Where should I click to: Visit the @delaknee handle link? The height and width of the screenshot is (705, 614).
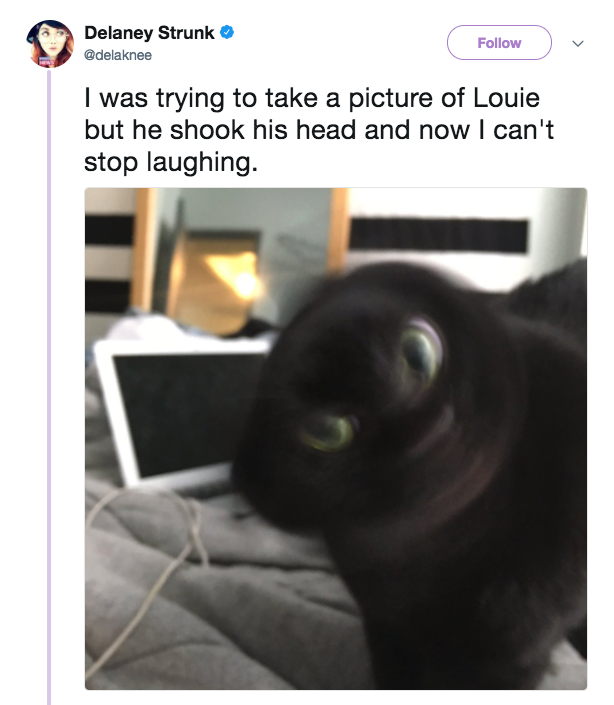(x=118, y=55)
